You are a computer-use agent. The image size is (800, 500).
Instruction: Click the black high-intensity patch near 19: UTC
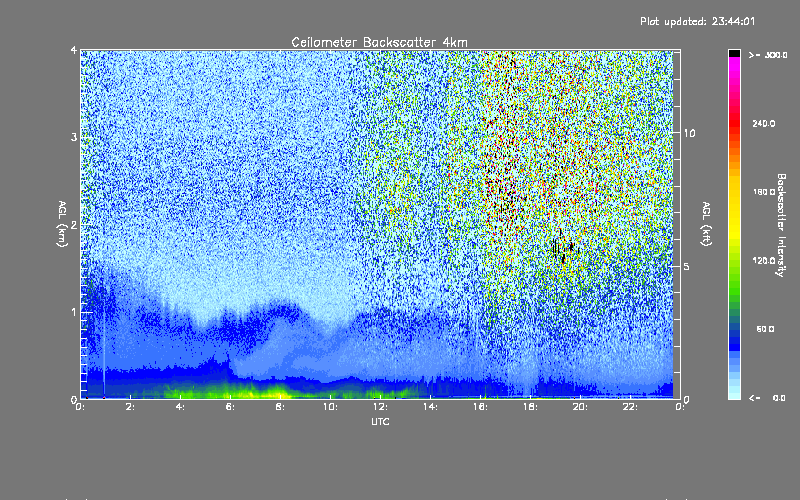tap(563, 247)
